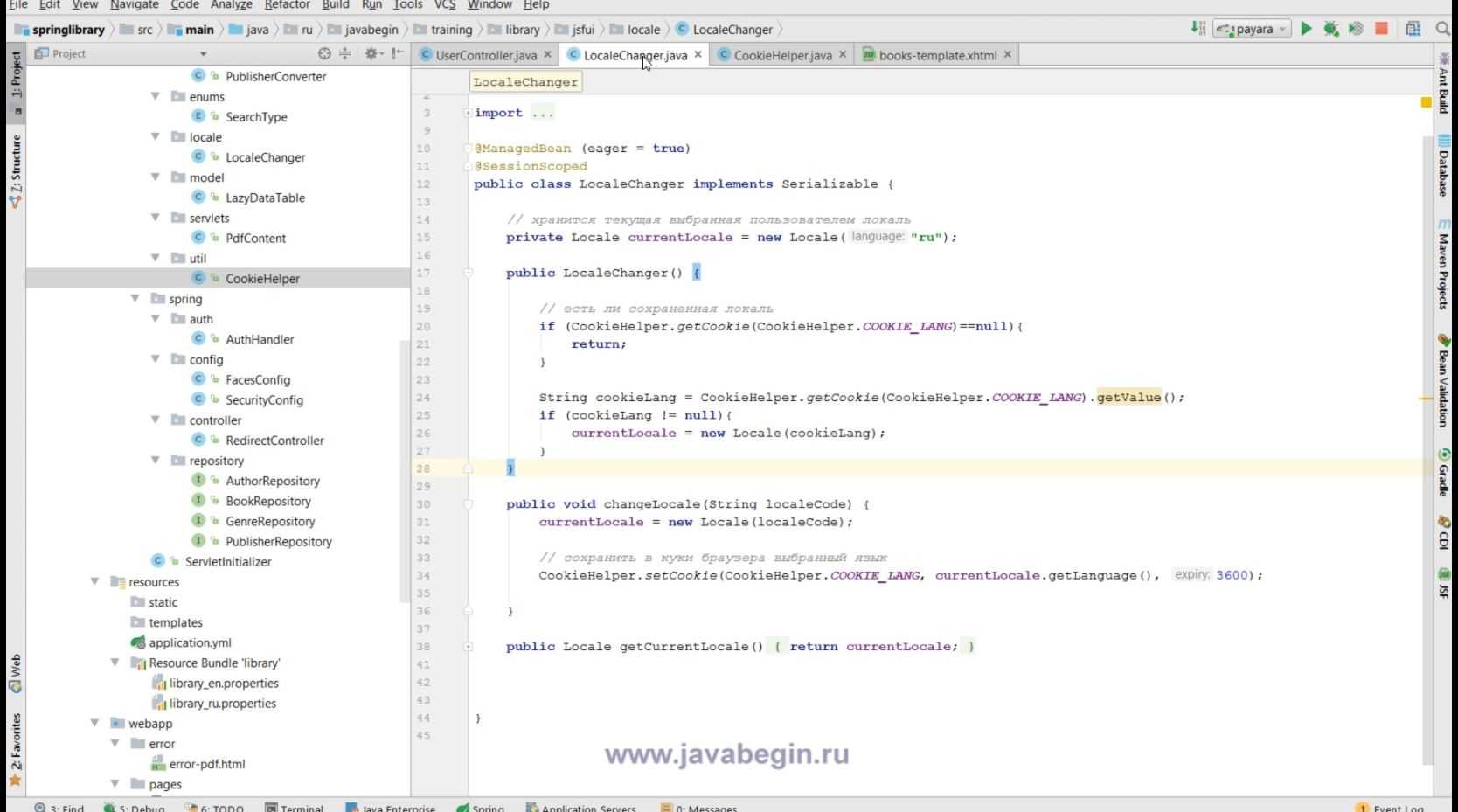
Task: Open the Project view type dropdown
Action: pos(204,54)
